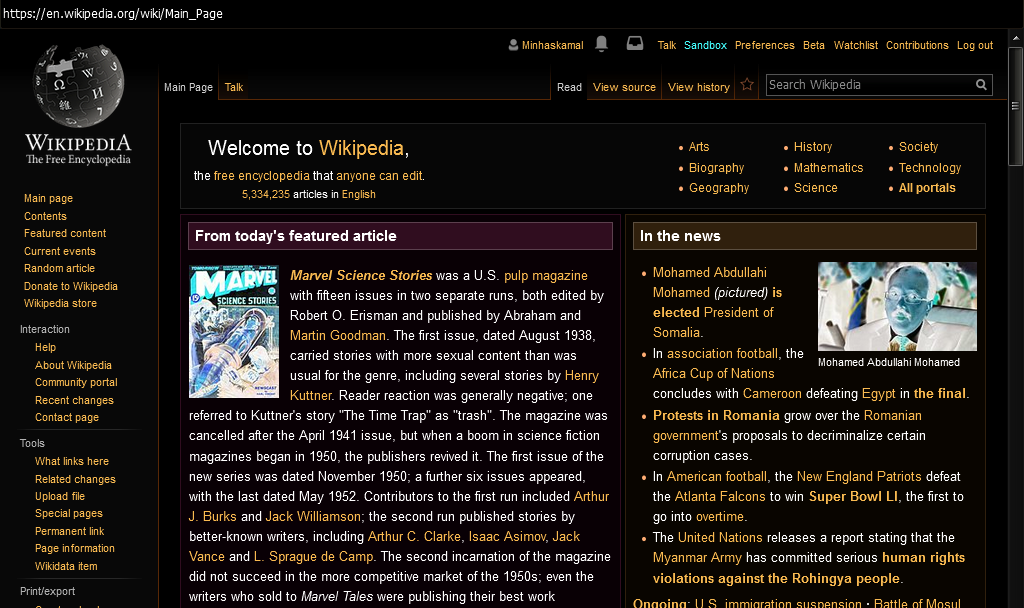
Task: Open Page information link
Action: [x=74, y=549]
